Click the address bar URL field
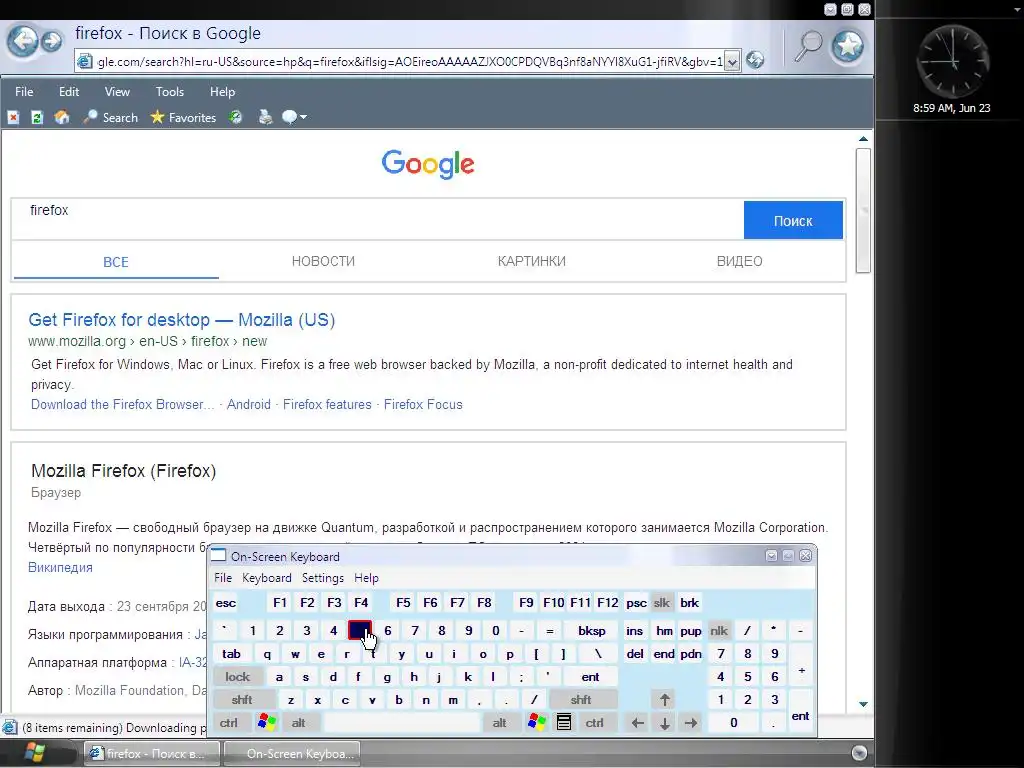The height and width of the screenshot is (768, 1024). [x=409, y=61]
